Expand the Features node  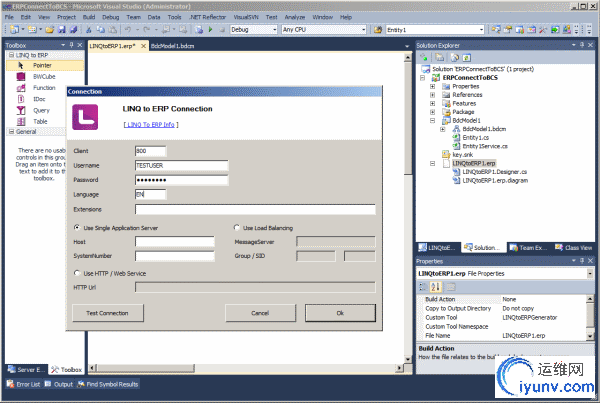pos(432,103)
